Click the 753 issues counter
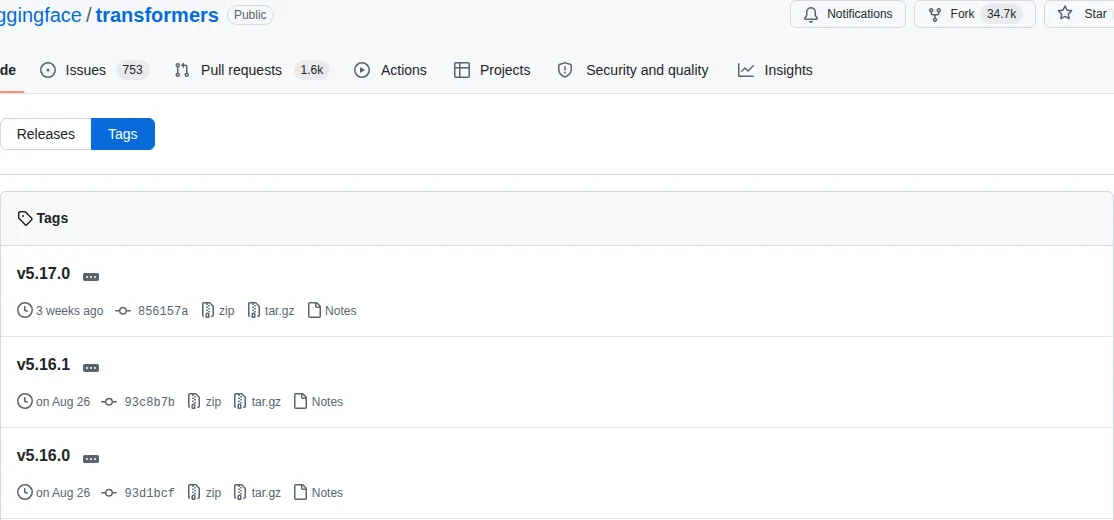Viewport: 1114px width, 520px height. (x=132, y=70)
